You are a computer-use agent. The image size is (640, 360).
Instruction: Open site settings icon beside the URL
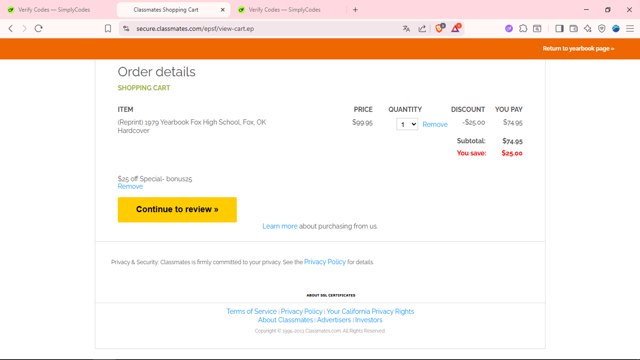tap(126, 29)
